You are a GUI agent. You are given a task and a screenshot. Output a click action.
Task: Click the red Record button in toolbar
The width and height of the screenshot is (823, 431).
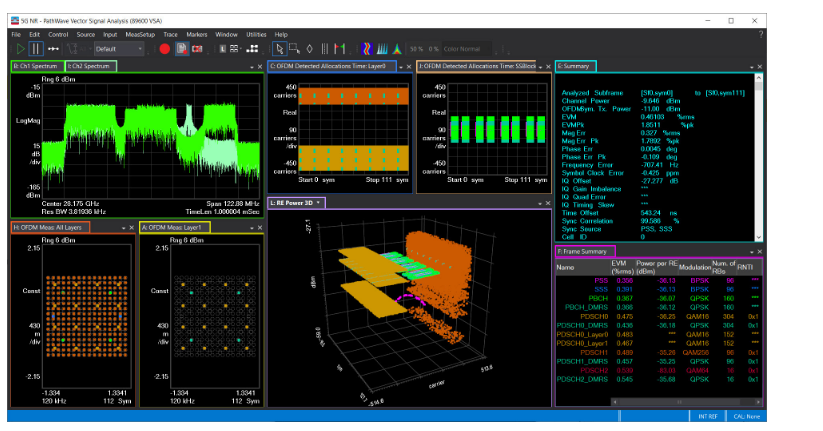tap(165, 48)
